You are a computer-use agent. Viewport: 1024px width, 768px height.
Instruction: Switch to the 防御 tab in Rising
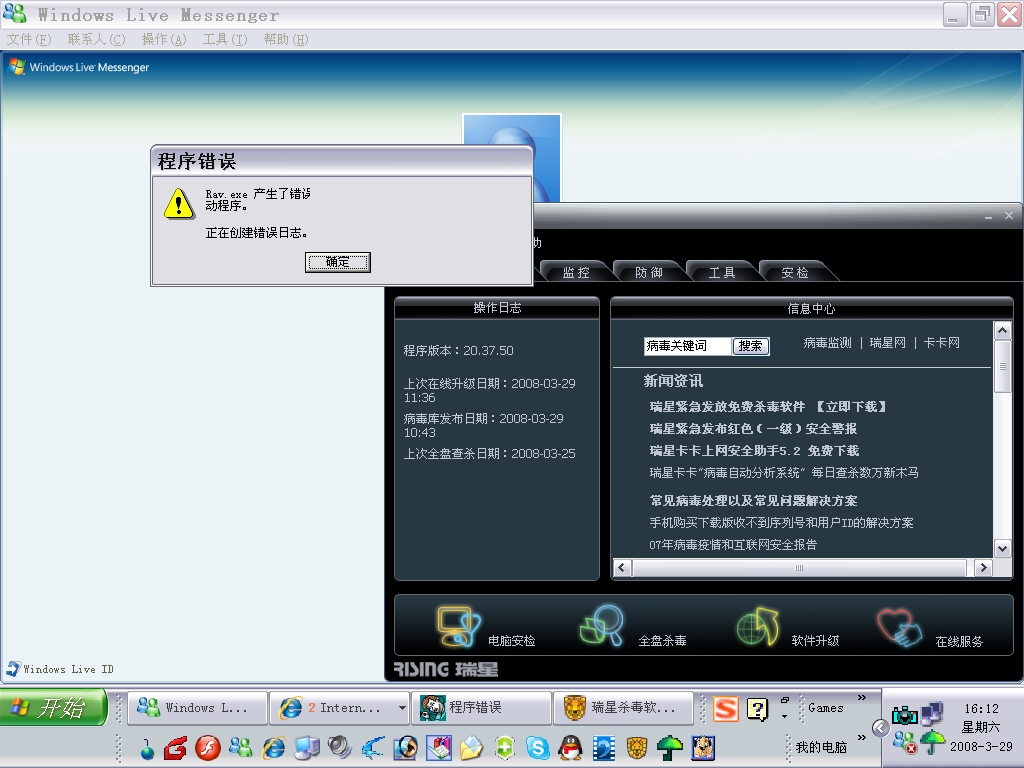(x=648, y=272)
